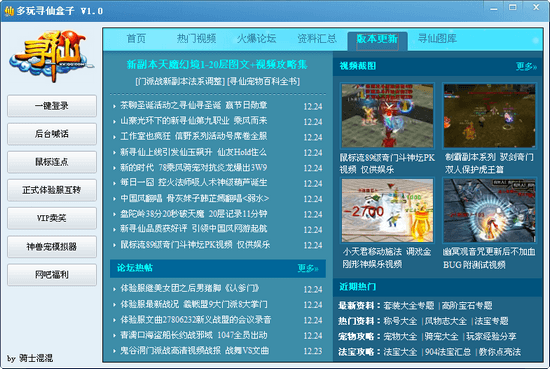
Task: Click the 后台喊话 button
Action: (x=52, y=134)
